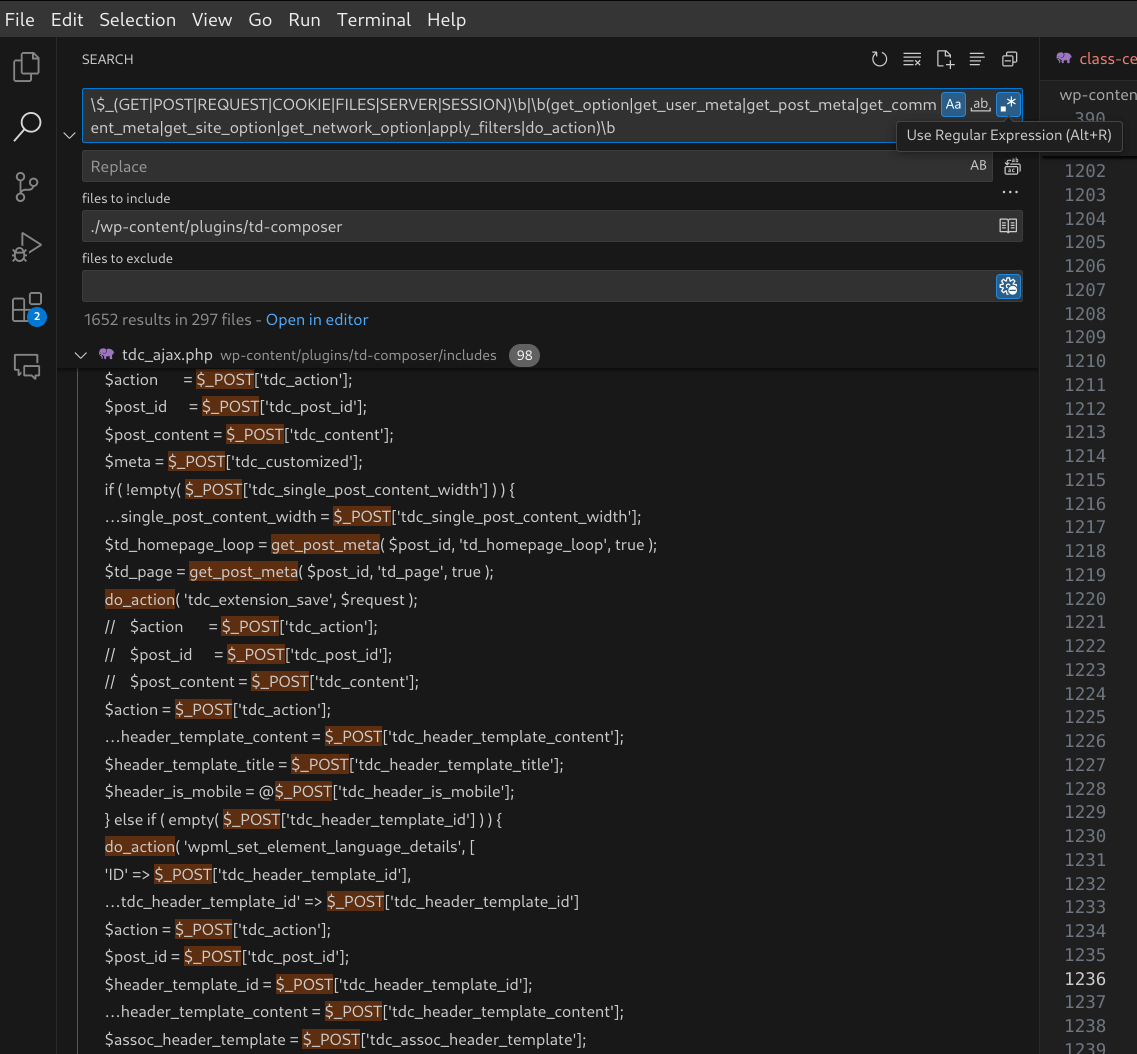Screen dimensions: 1137x1054
Task: Click the Open in editor link
Action: point(317,320)
